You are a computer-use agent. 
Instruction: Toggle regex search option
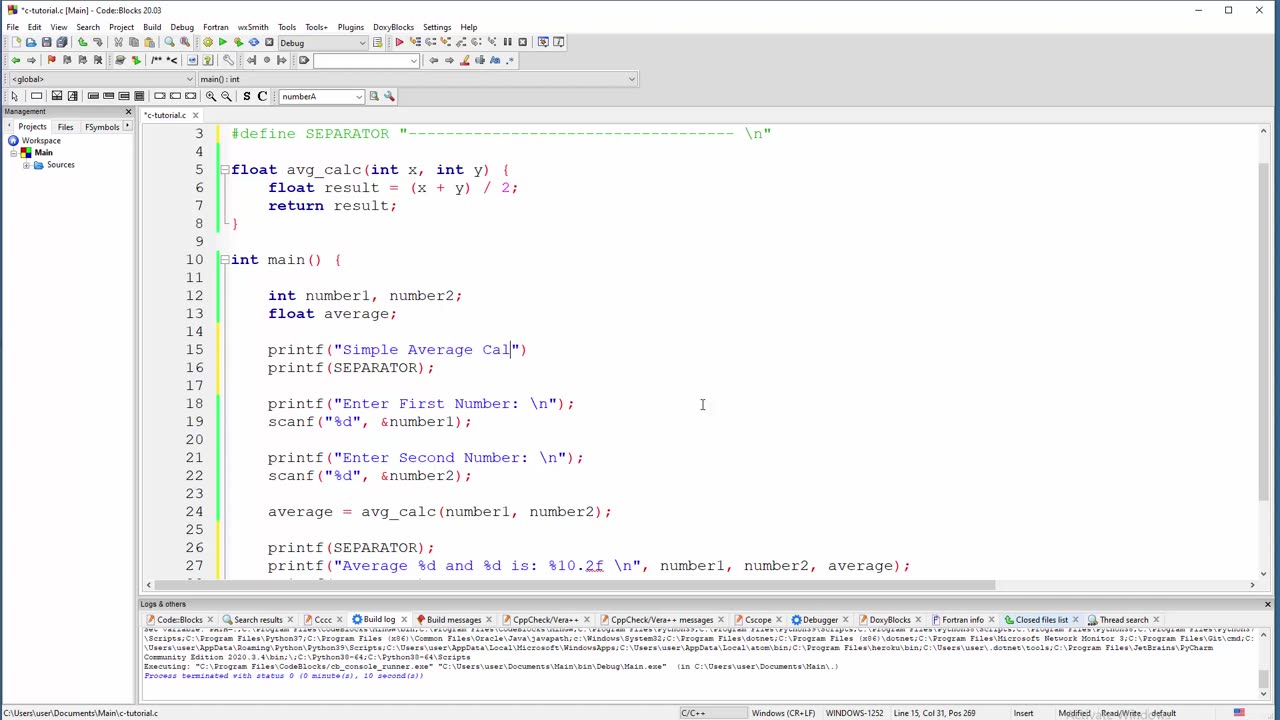[x=510, y=60]
